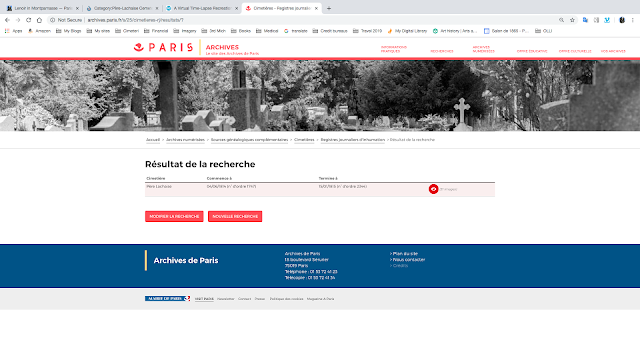Image resolution: width=640 pixels, height=360 pixels.
Task: Open the browser home page icon
Action: 39,20
